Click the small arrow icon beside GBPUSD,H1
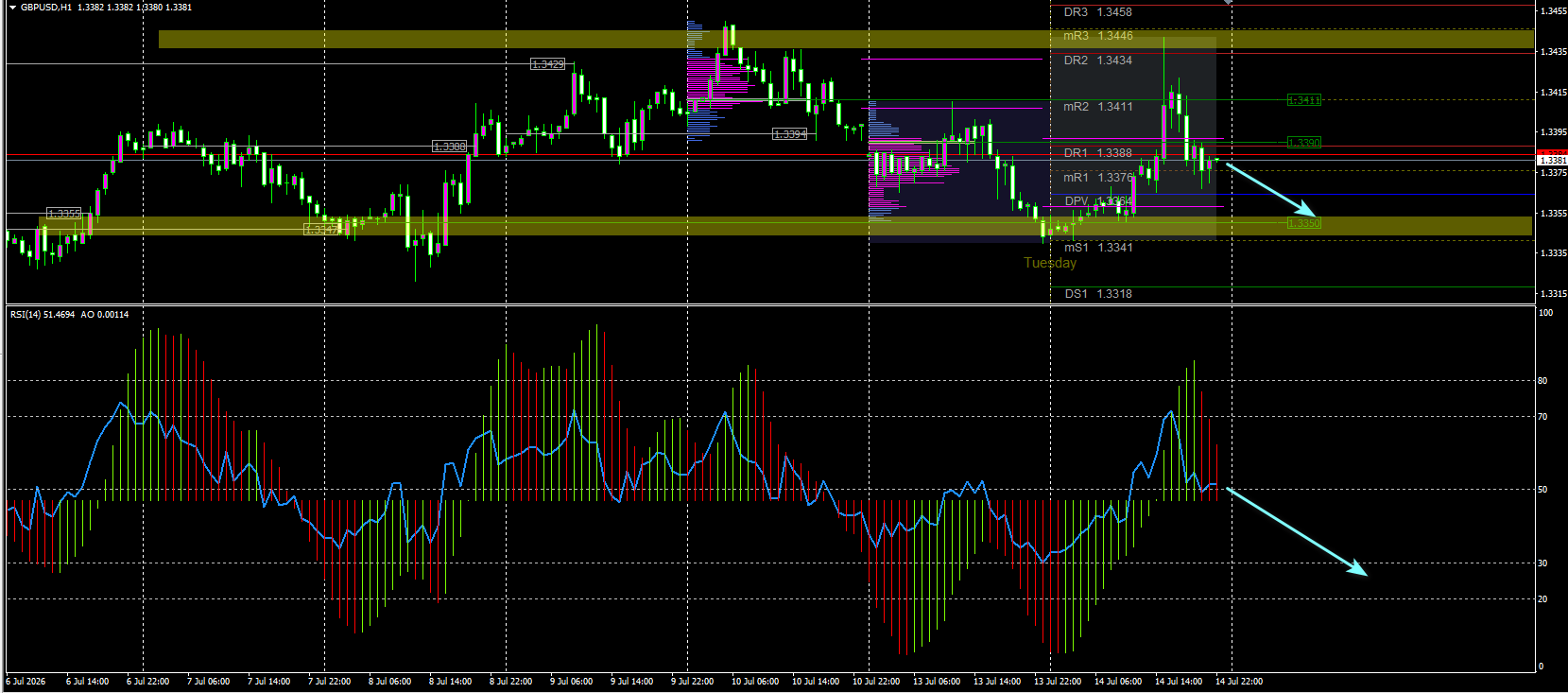The height and width of the screenshot is (693, 1568). (x=13, y=7)
